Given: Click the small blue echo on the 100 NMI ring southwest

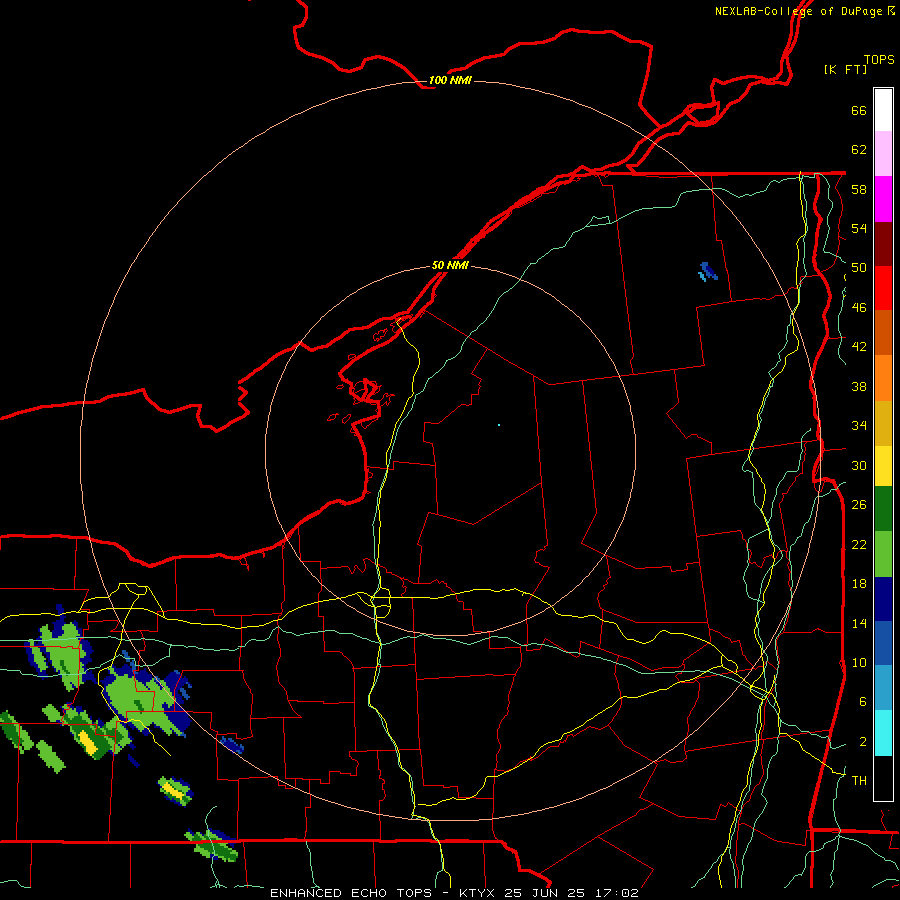Looking at the screenshot, I should tap(232, 745).
